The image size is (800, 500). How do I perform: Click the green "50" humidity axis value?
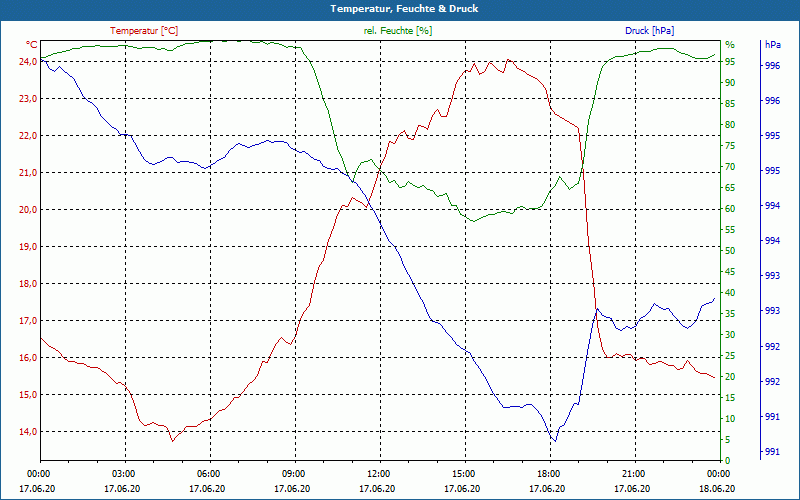730,251
